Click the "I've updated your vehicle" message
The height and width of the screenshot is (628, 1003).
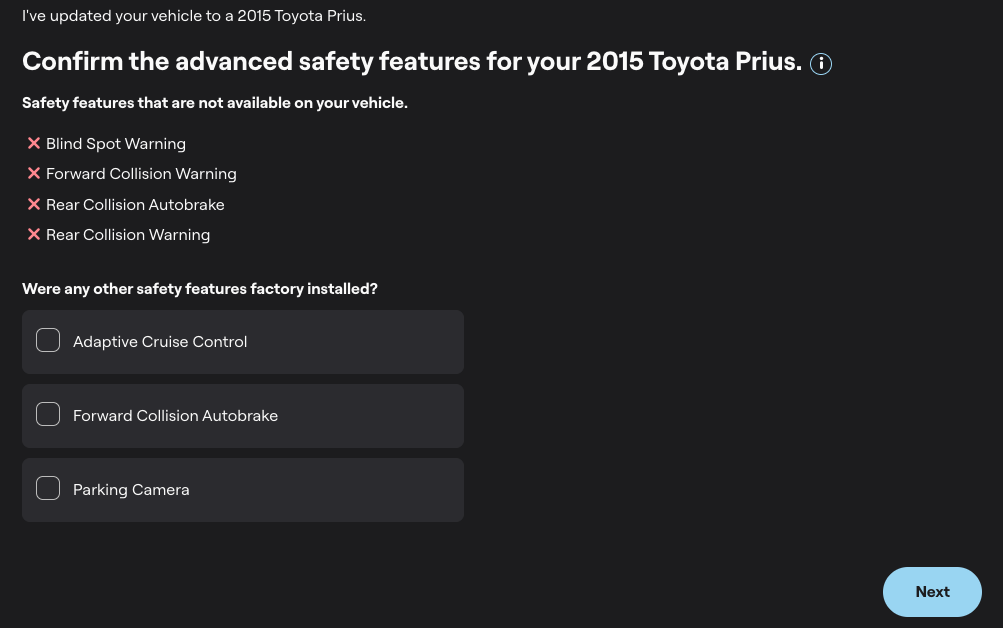pos(194,16)
